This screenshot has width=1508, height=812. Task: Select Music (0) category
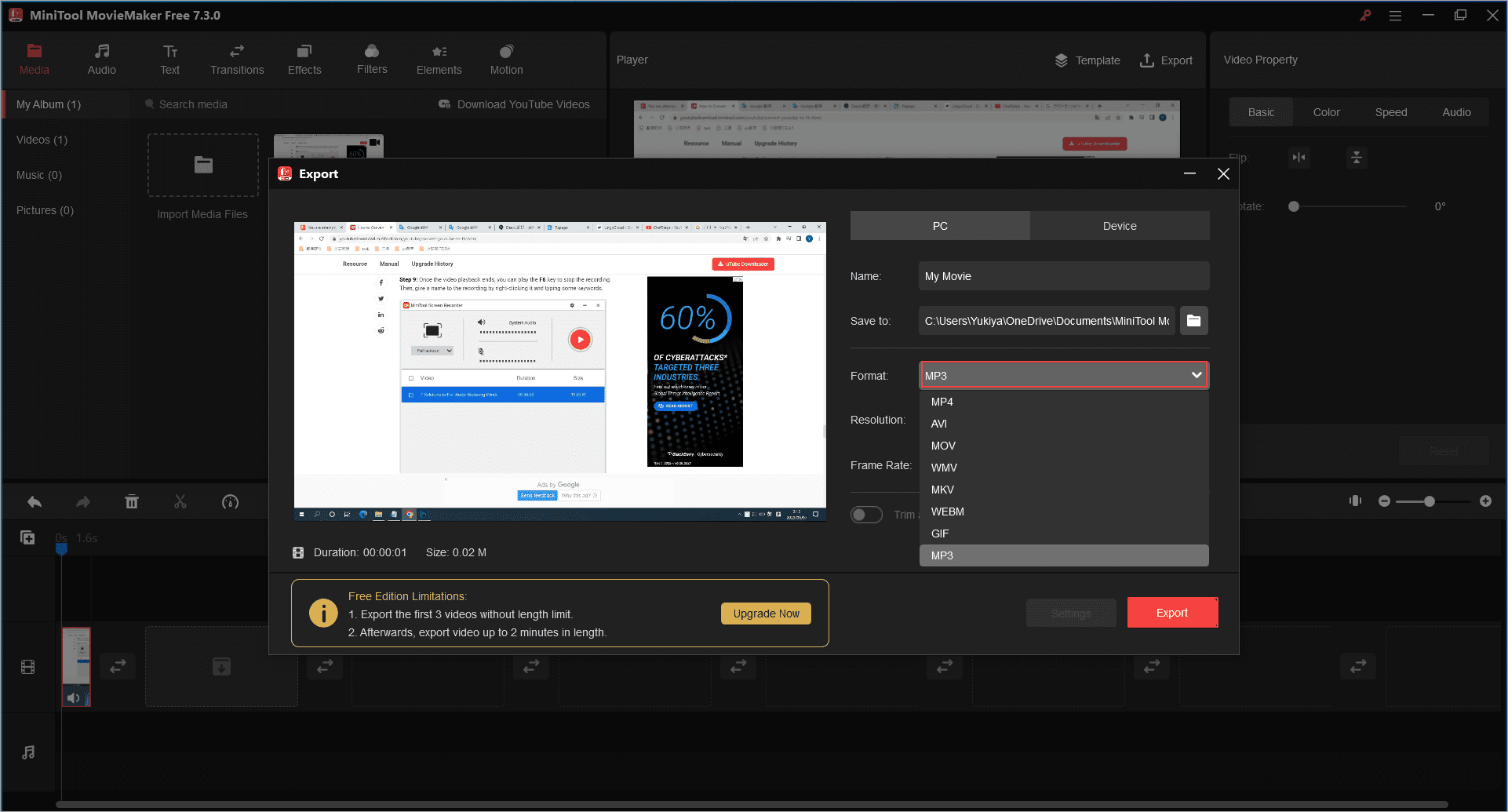(x=39, y=175)
